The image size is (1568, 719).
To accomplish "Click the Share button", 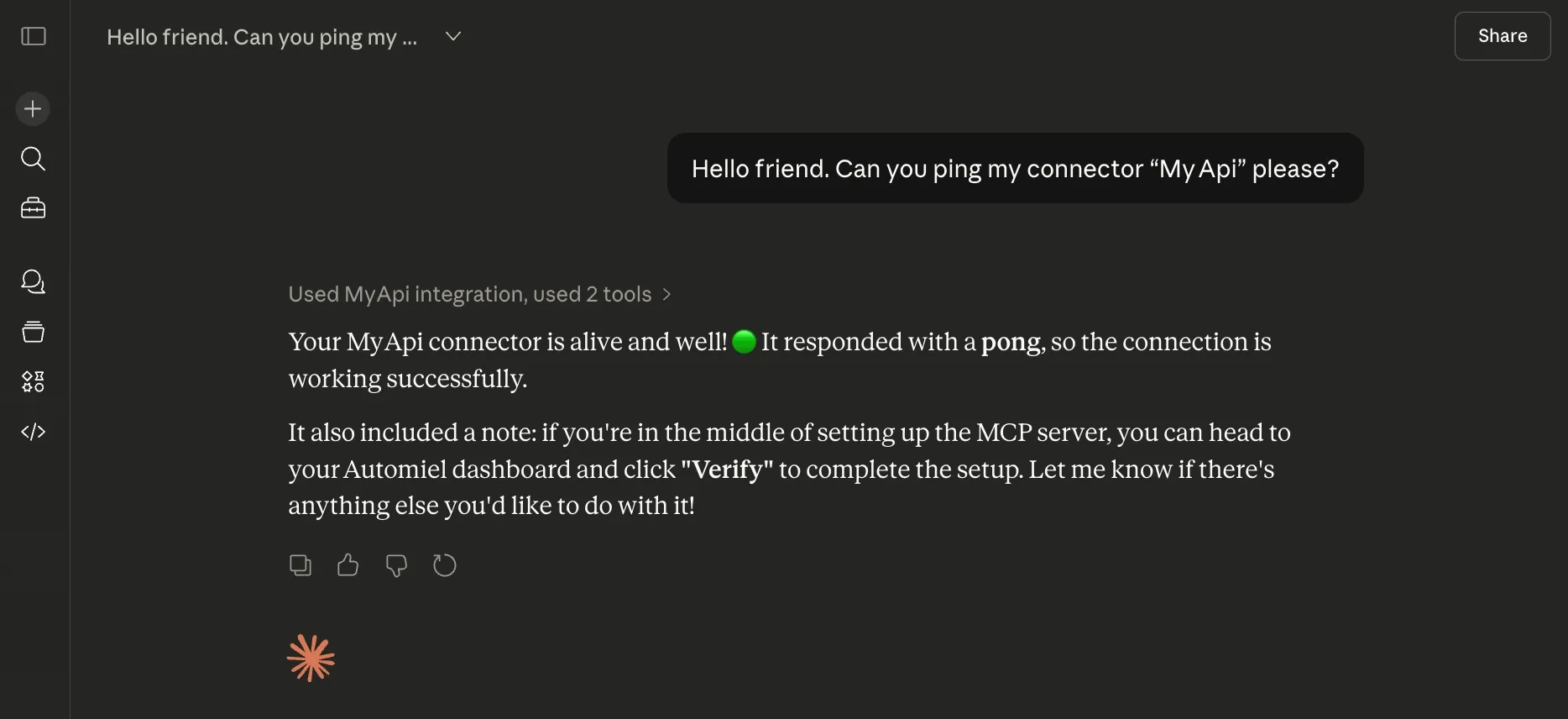I will pos(1502,36).
